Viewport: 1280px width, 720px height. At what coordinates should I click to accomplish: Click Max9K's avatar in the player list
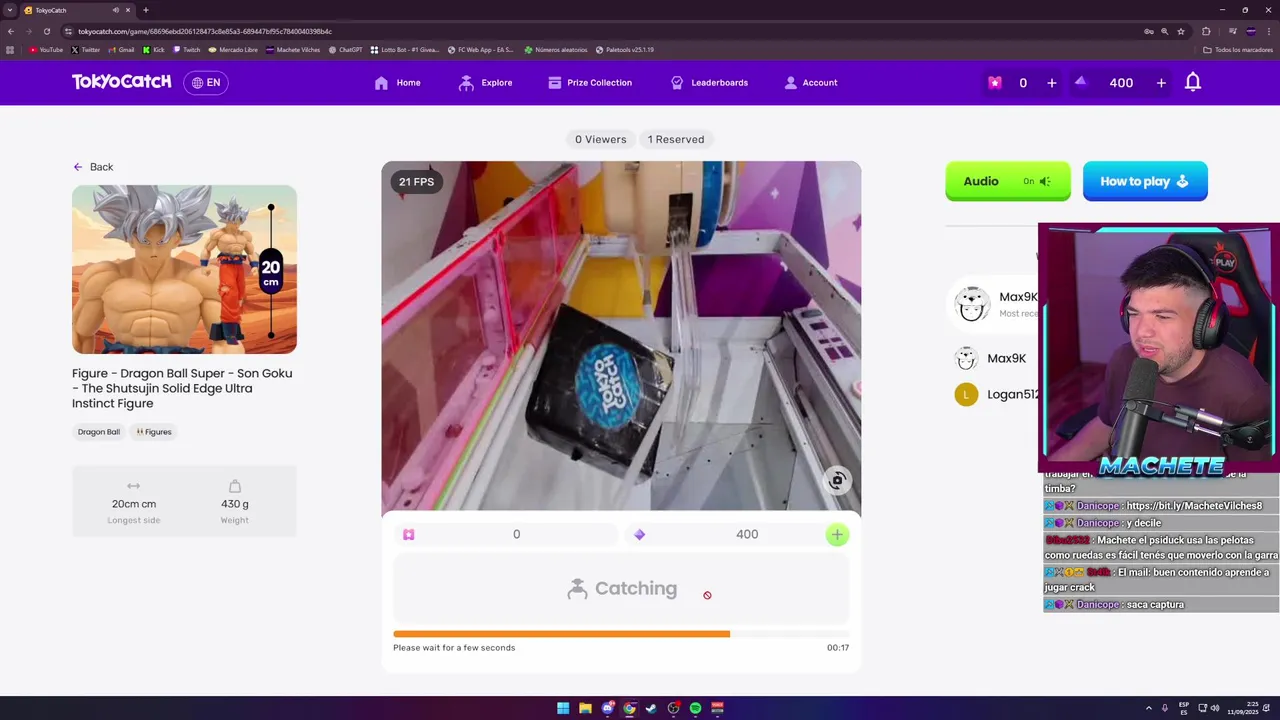(x=965, y=358)
